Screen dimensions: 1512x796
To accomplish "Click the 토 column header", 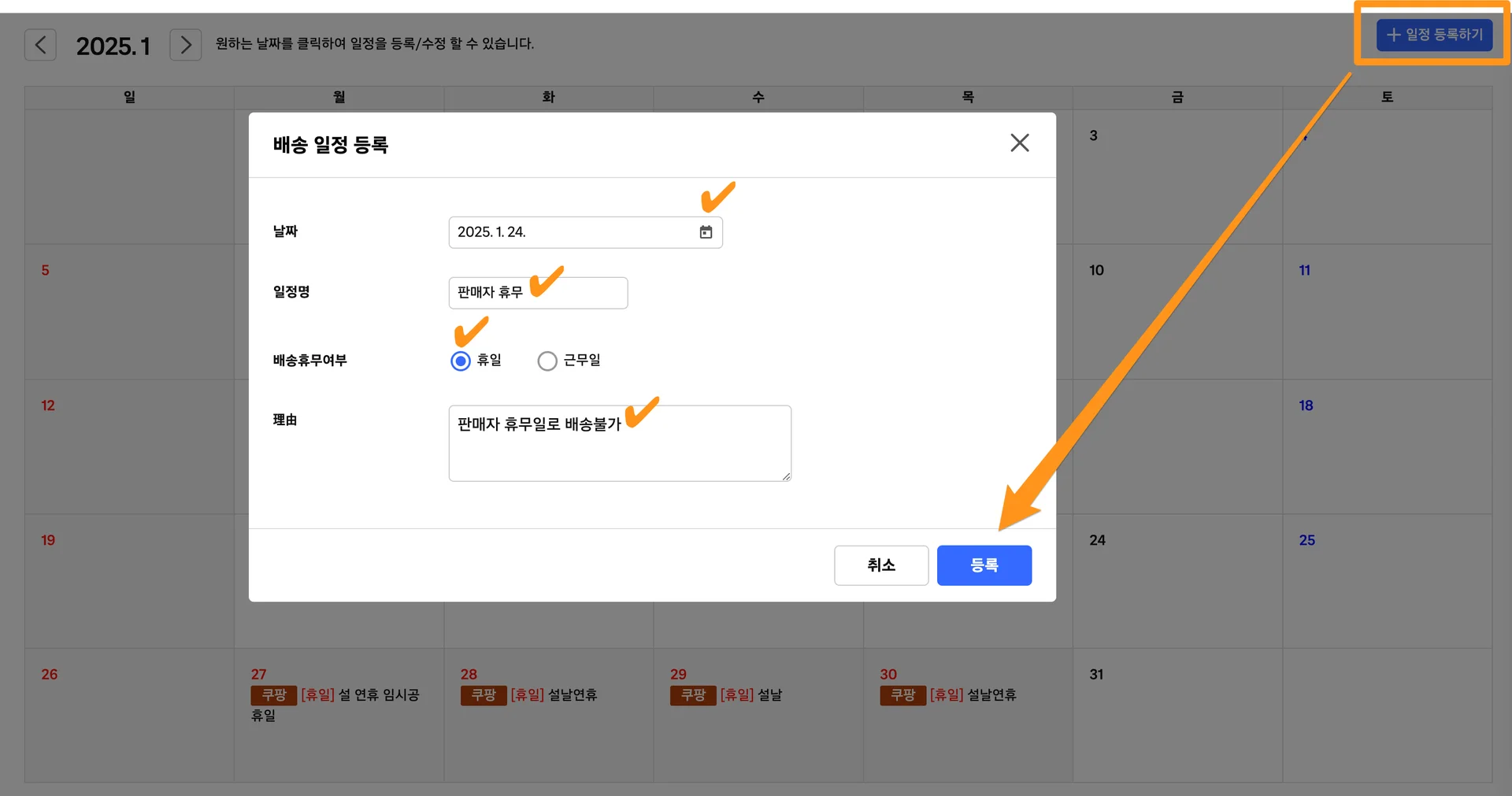I will [1387, 97].
